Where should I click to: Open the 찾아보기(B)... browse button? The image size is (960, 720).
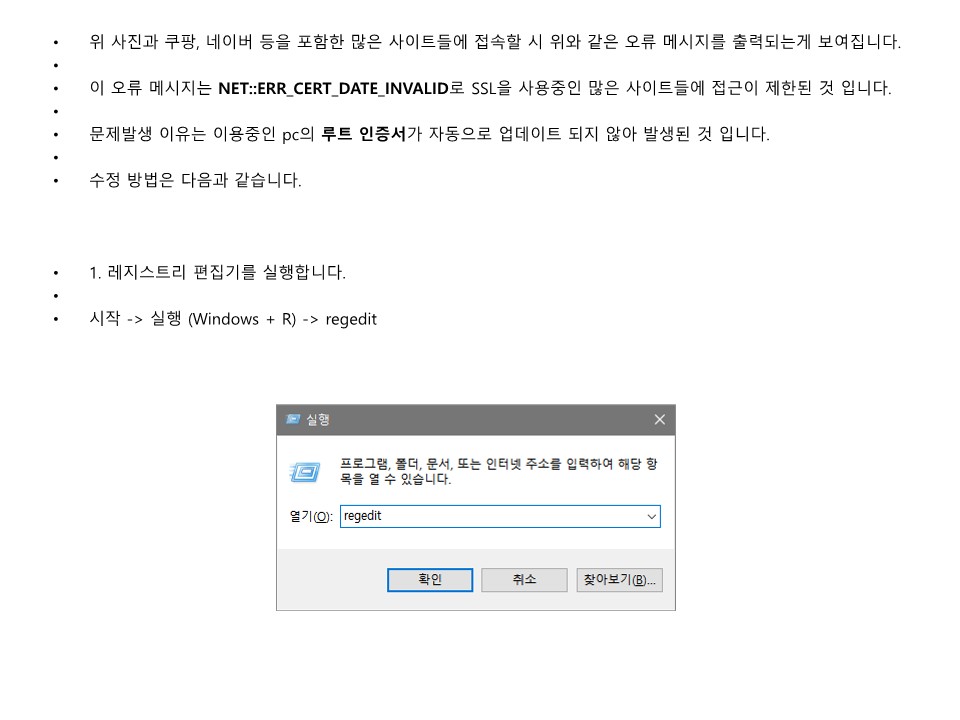tap(619, 580)
